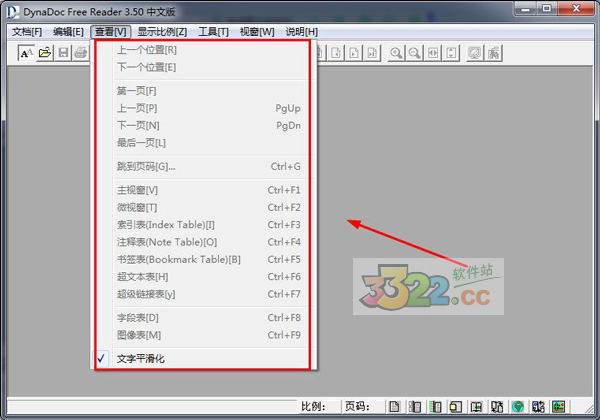
Task: Click the floppy disk save icon
Action: point(63,53)
